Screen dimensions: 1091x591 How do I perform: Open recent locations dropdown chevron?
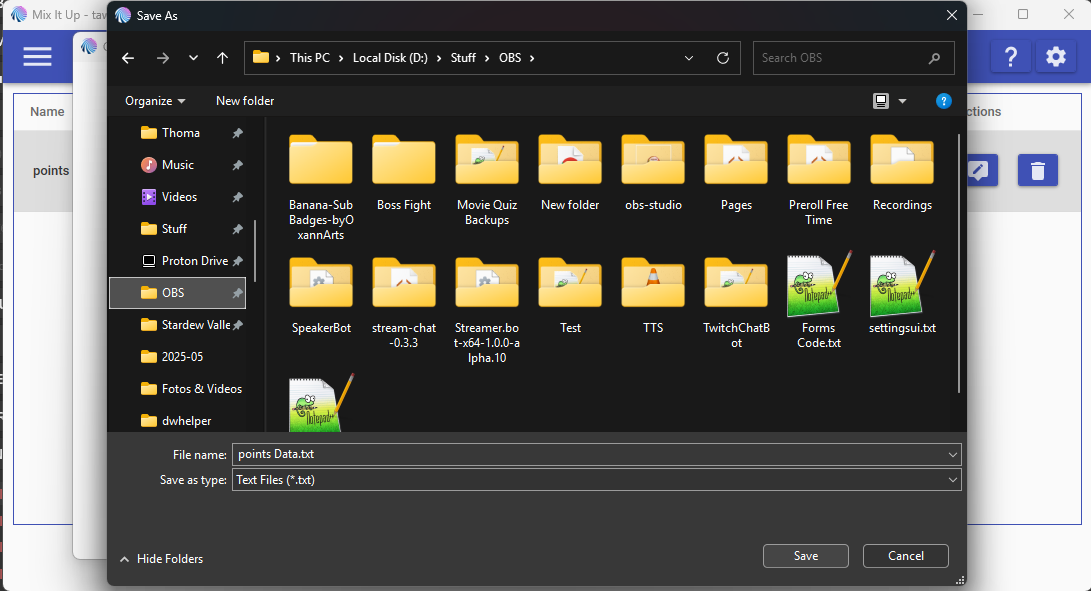(x=193, y=58)
